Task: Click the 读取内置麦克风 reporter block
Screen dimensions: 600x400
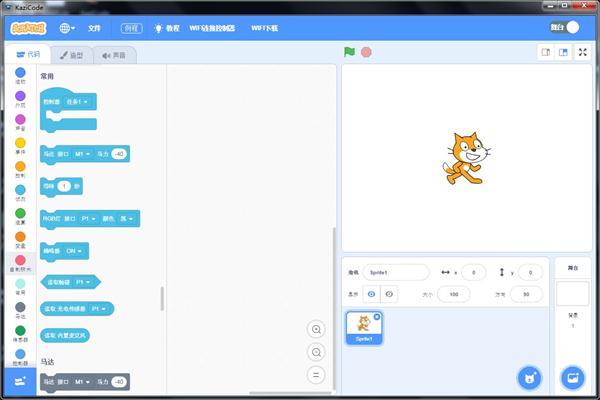Action: coord(65,335)
